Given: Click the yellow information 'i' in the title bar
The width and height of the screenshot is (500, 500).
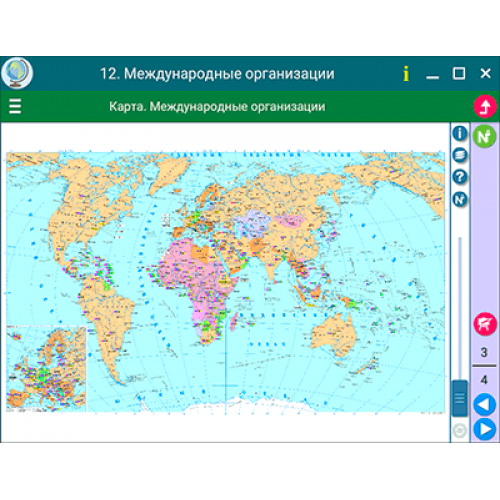Looking at the screenshot, I should pos(406,73).
